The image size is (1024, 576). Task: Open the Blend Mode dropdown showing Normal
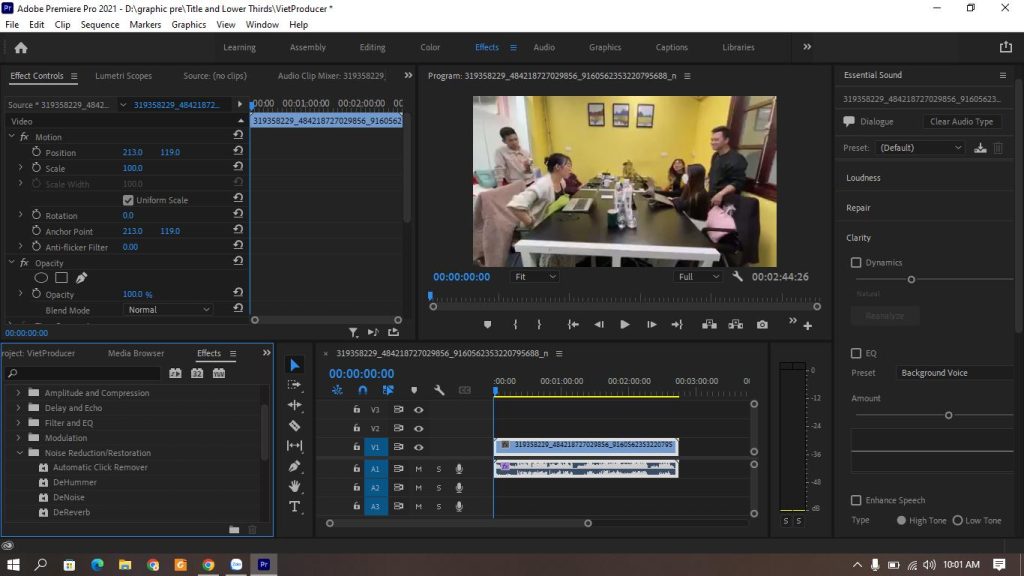(167, 310)
